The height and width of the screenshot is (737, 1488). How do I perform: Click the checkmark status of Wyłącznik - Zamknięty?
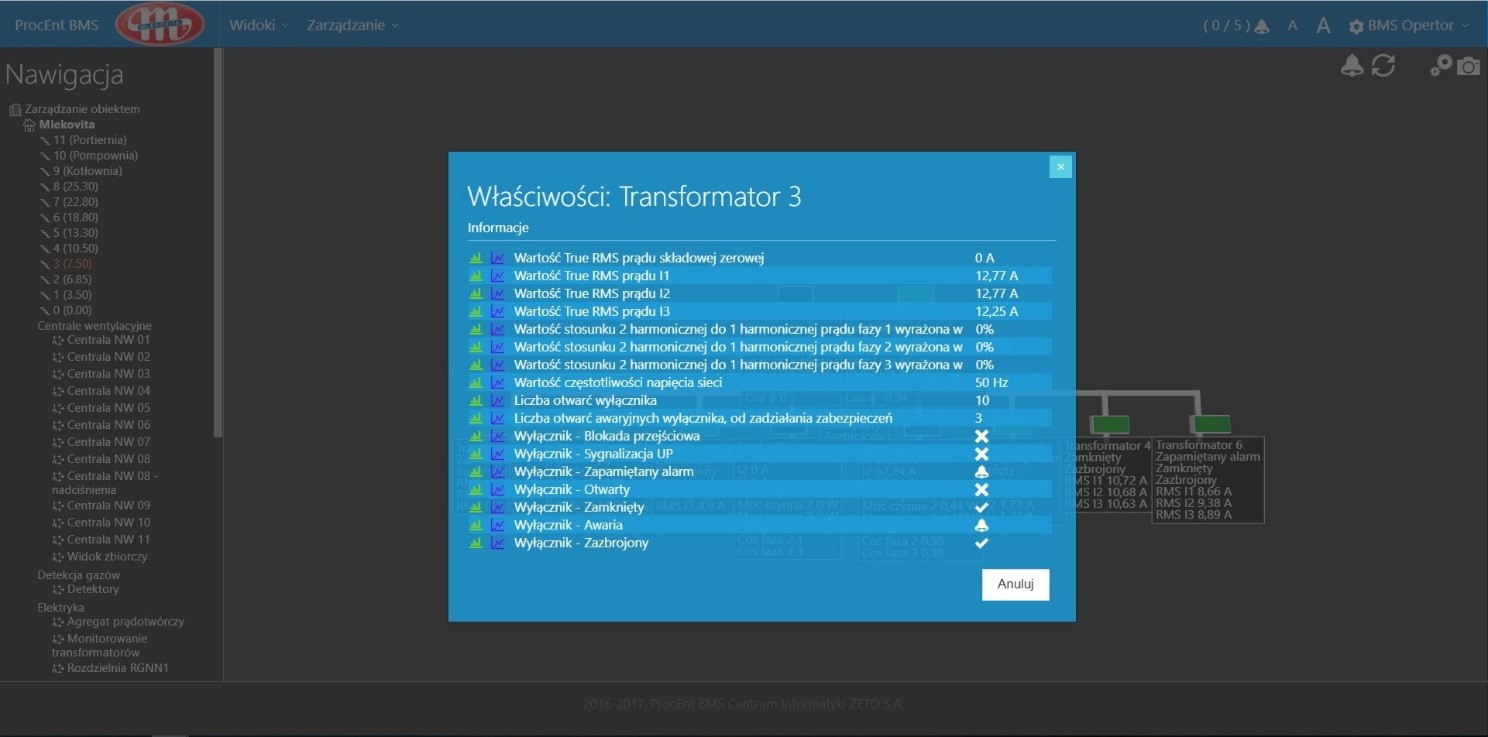point(982,508)
